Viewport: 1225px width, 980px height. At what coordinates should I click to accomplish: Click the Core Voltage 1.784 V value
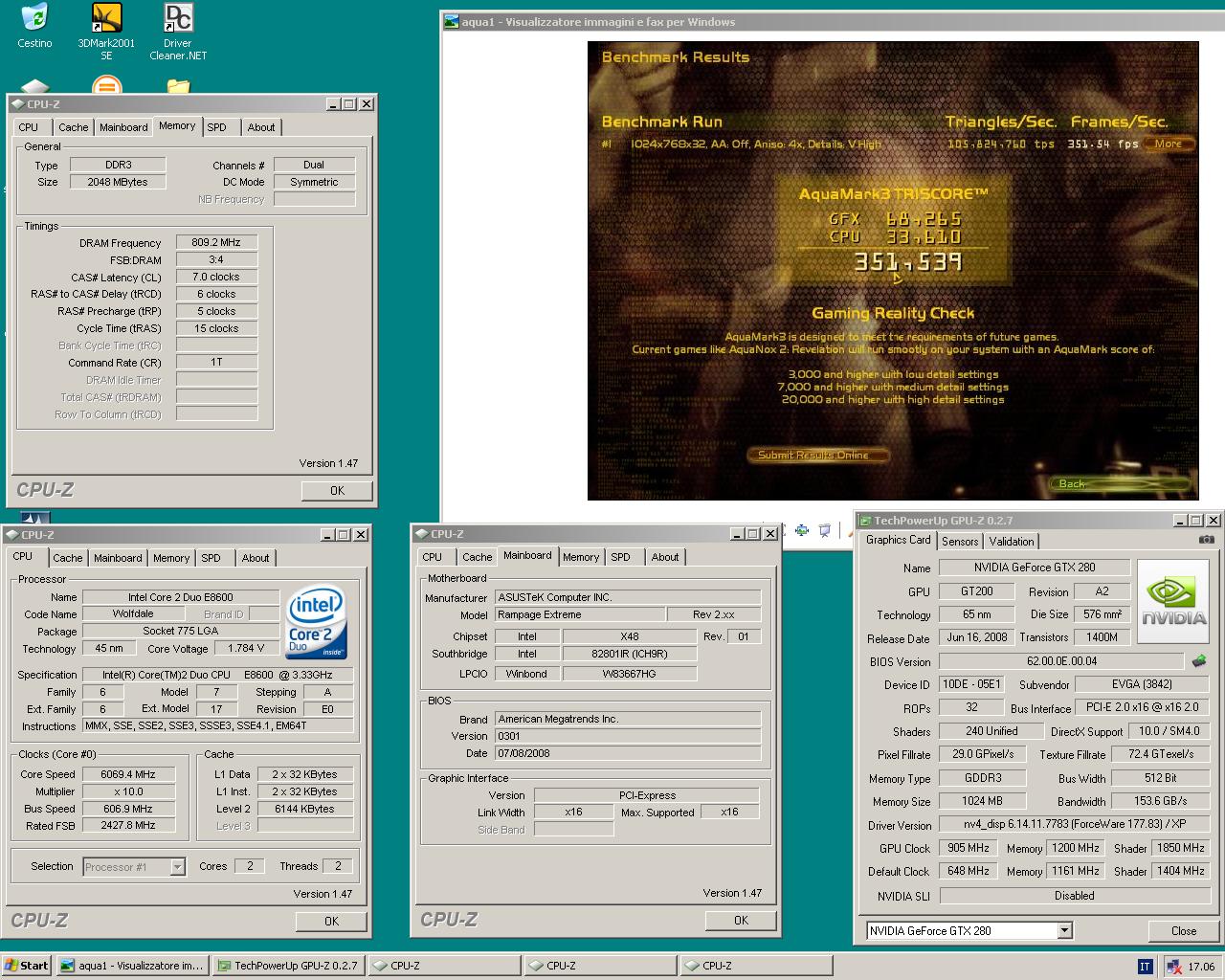point(247,648)
